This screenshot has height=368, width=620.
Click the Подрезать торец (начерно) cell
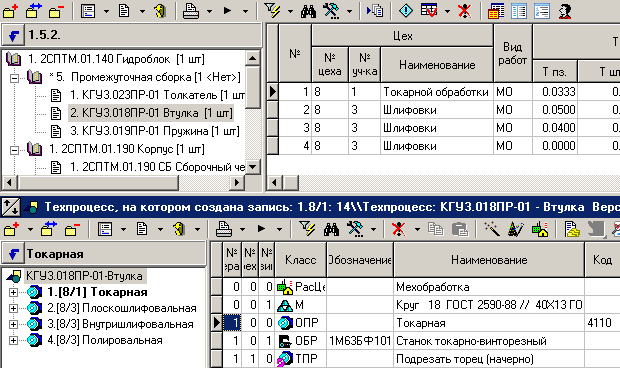(489, 359)
